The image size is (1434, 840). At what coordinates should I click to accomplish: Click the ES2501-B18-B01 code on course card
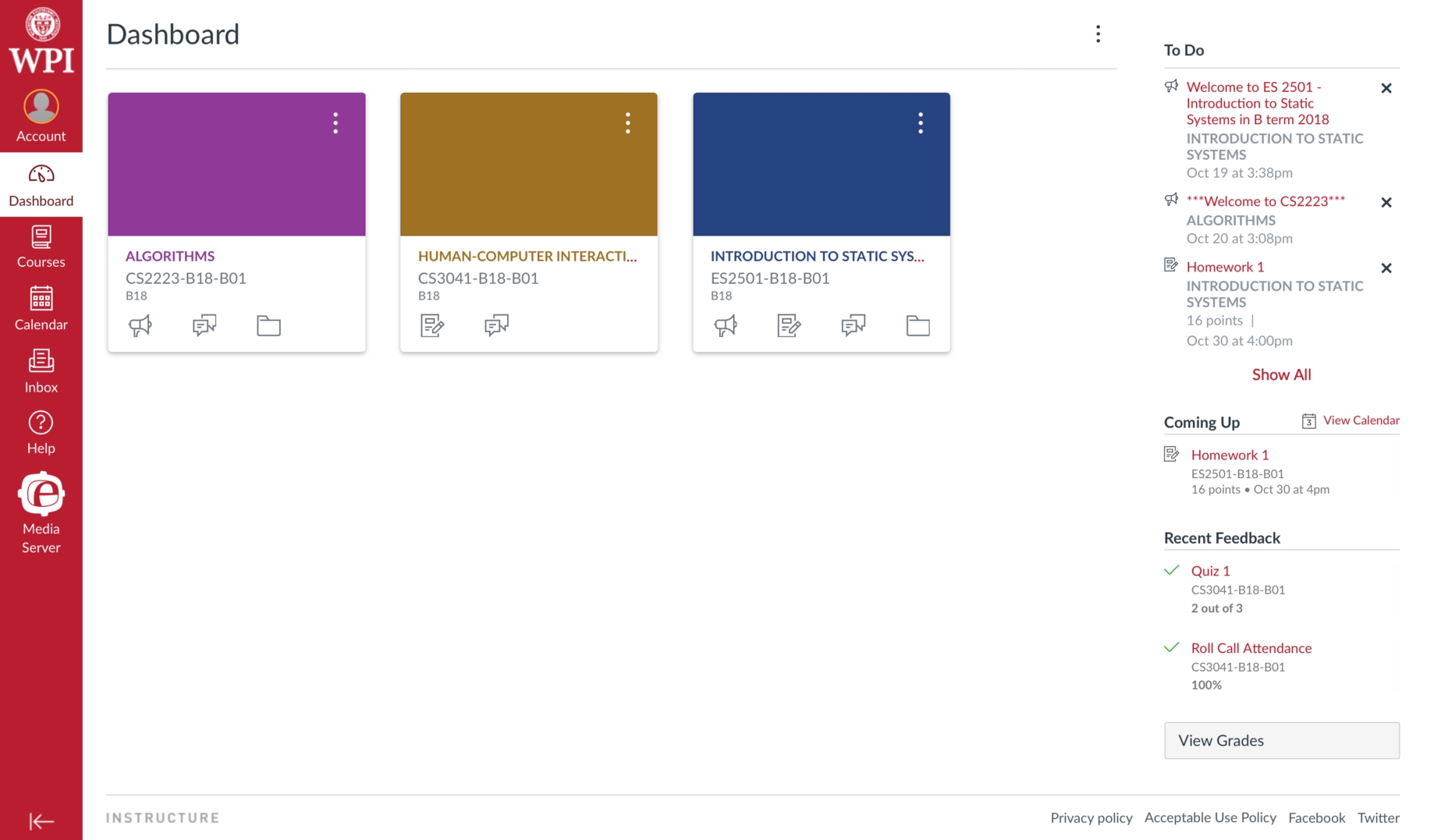coord(770,278)
